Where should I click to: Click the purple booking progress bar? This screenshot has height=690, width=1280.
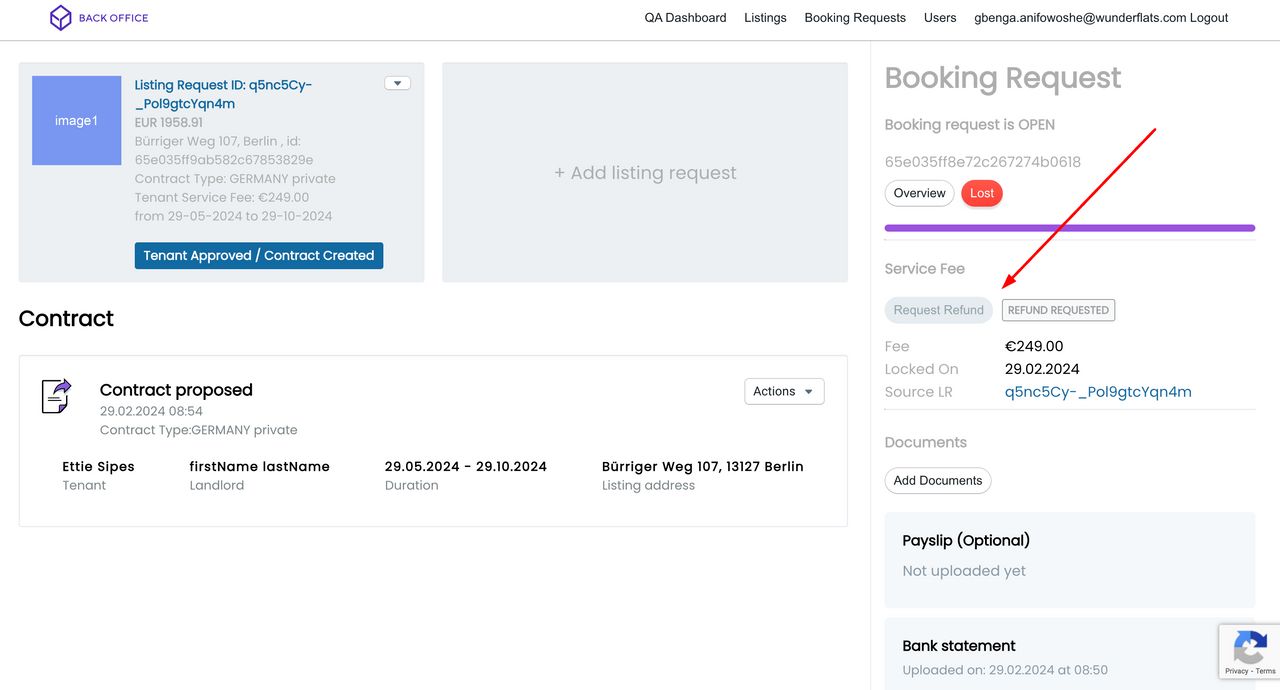1069,228
